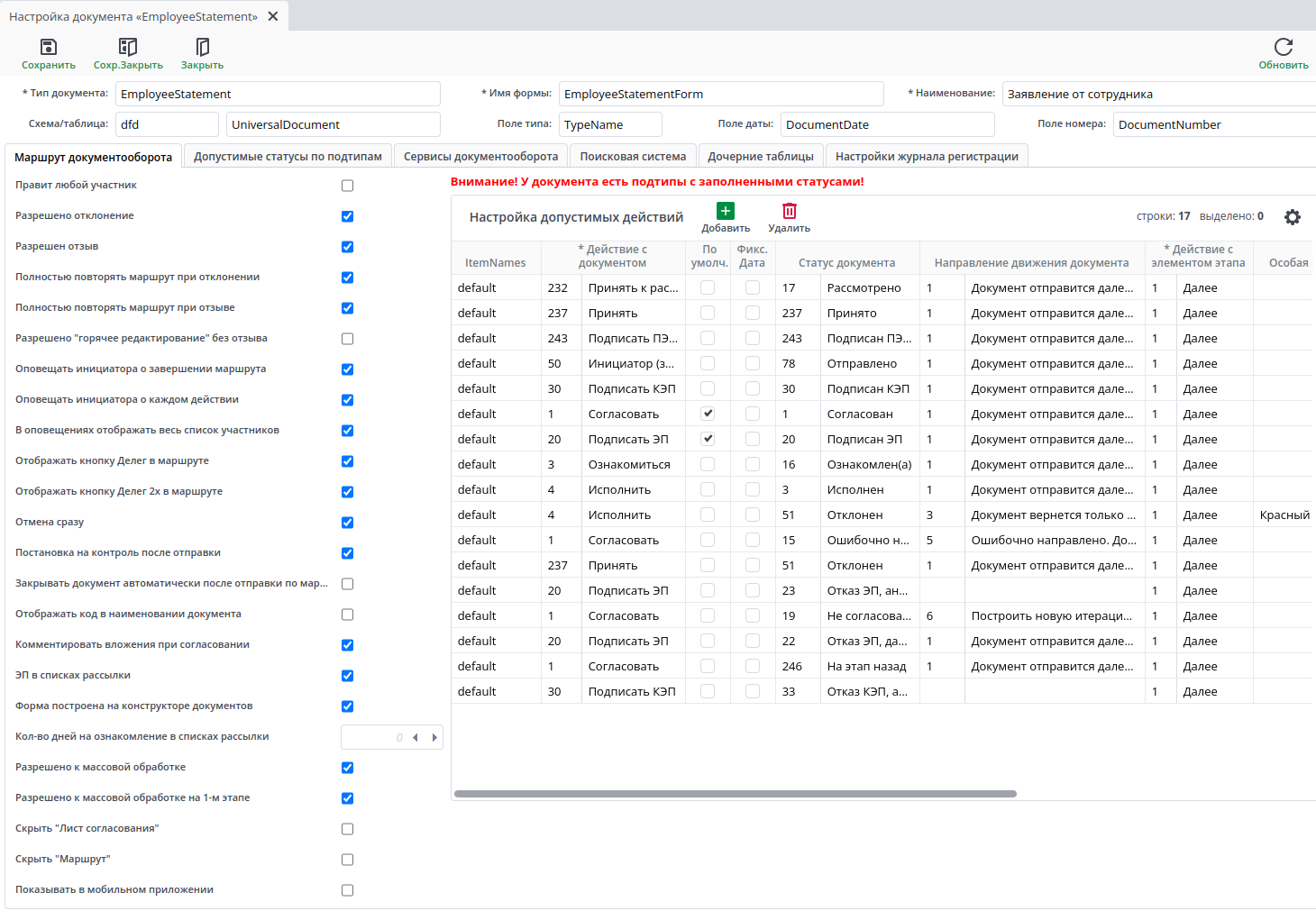The image size is (1316, 911).
Task: Select the Ознакомиться action row cell
Action: (629, 465)
